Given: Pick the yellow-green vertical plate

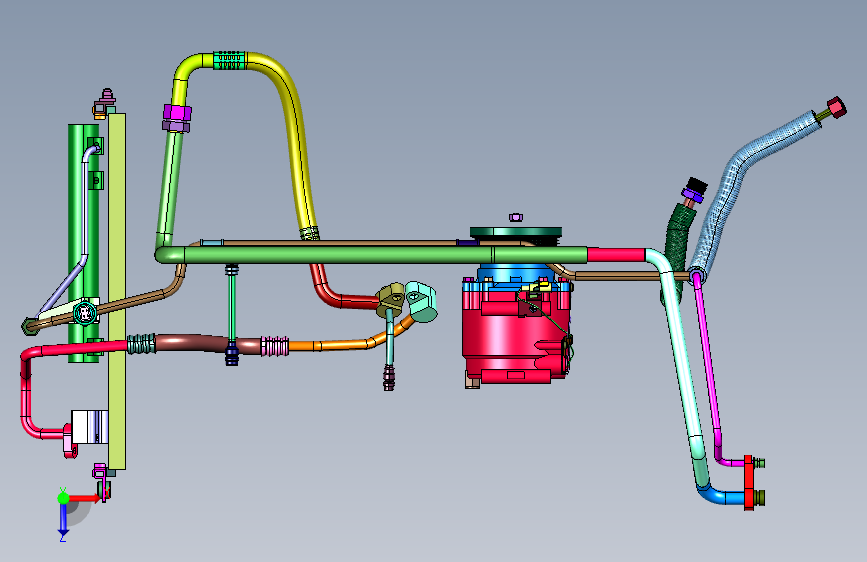Looking at the screenshot, I should tap(117, 292).
